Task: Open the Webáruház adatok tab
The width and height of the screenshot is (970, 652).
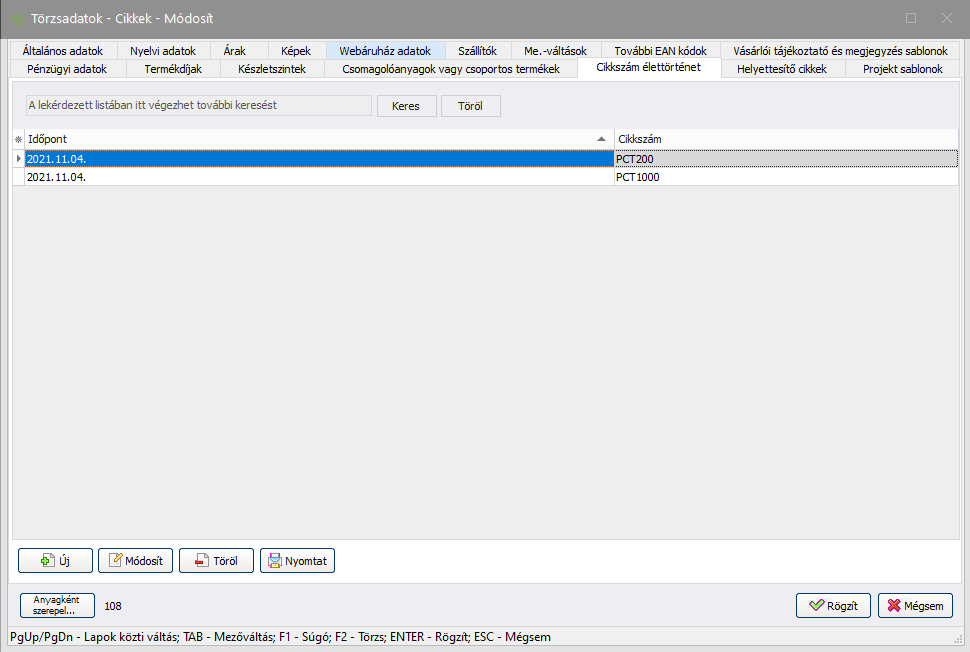Action: [385, 51]
